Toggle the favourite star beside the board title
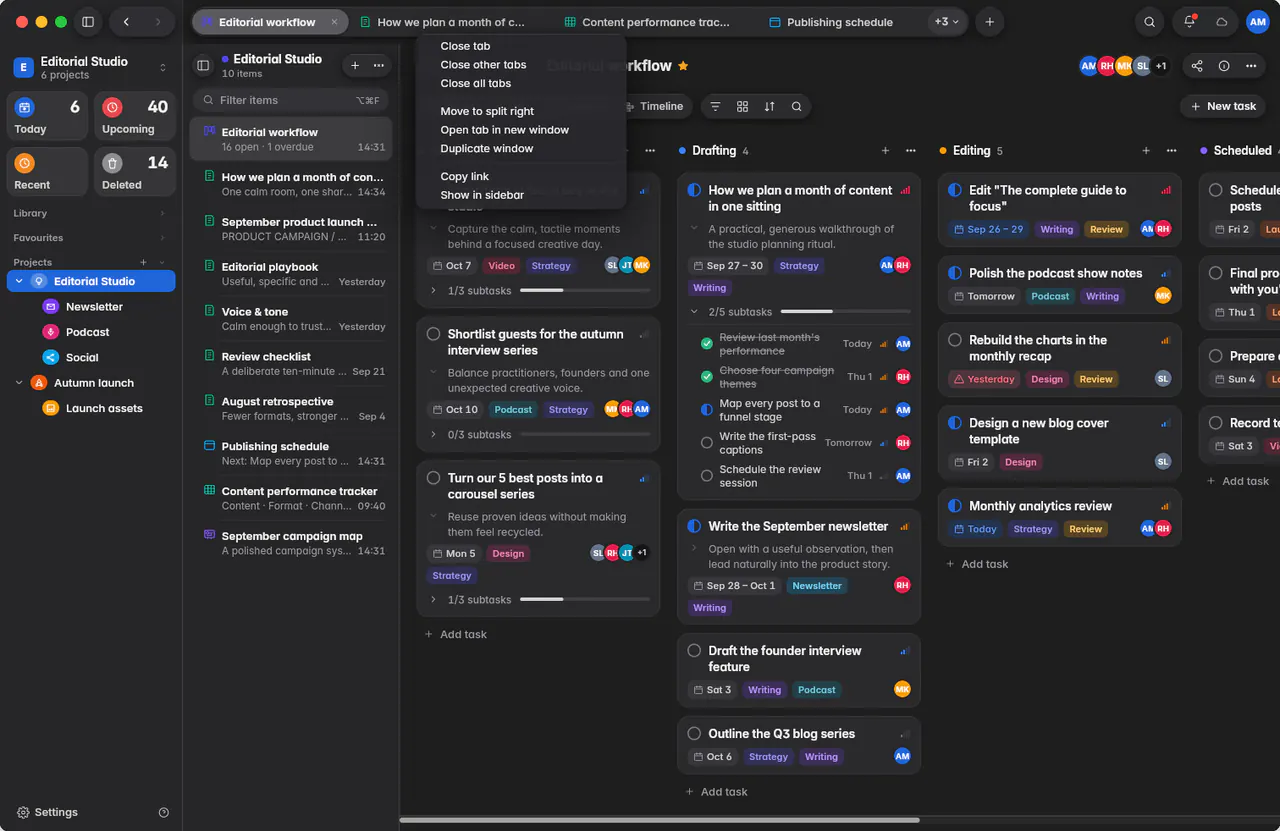The height and width of the screenshot is (831, 1280). [683, 66]
